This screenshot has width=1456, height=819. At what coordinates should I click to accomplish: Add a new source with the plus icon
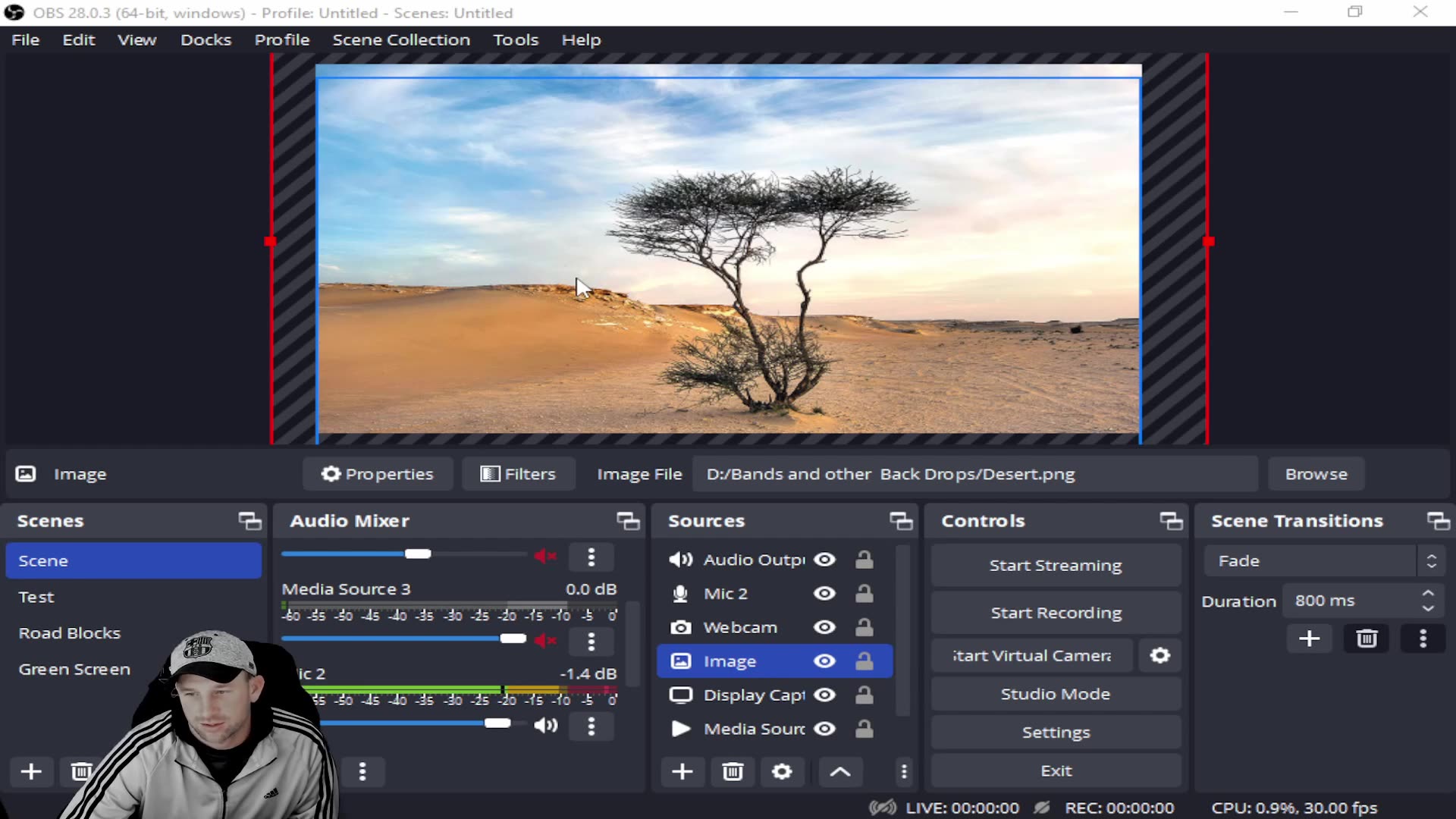682,772
